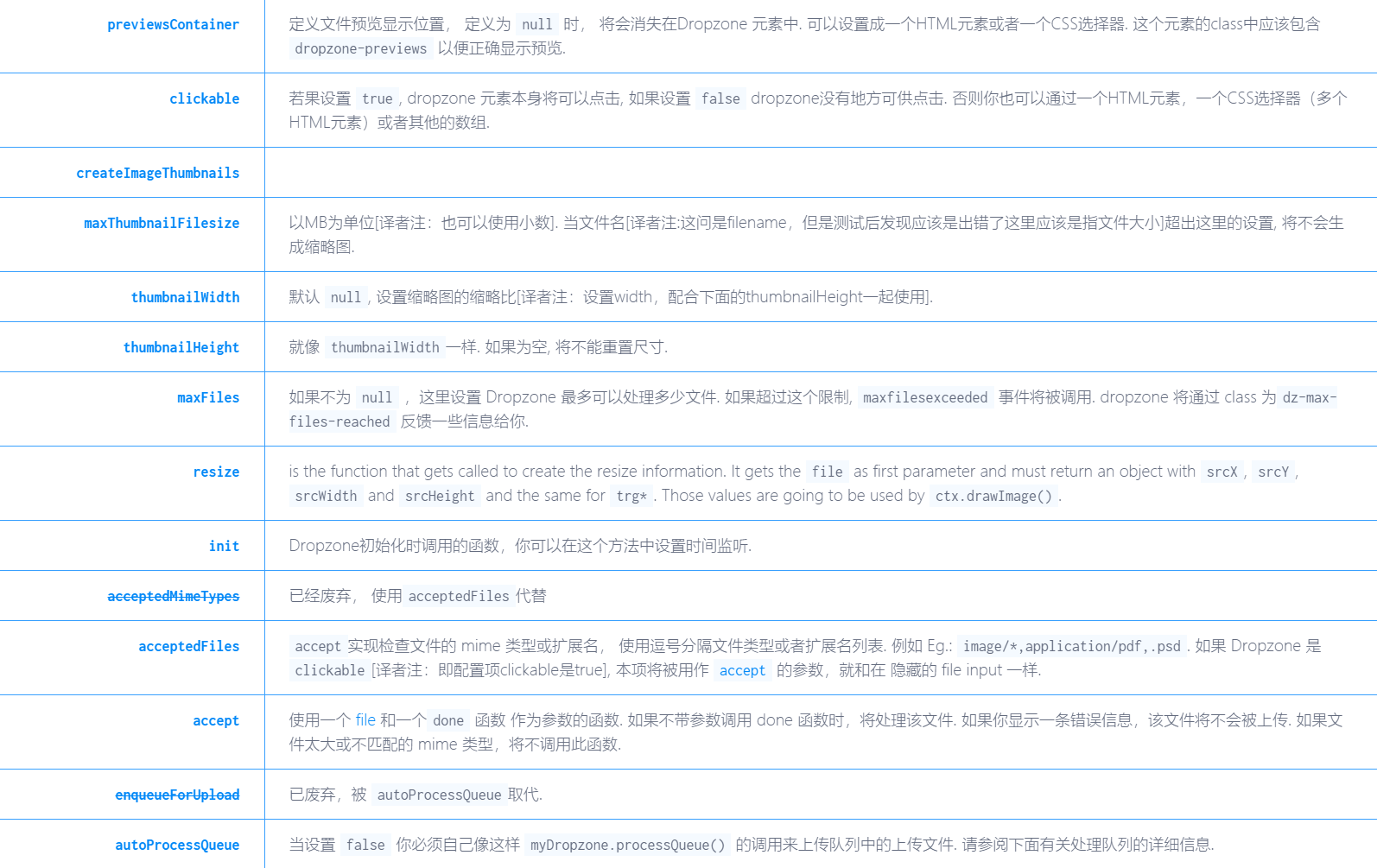Click the trg* code snippet
The width and height of the screenshot is (1377, 868).
(631, 497)
